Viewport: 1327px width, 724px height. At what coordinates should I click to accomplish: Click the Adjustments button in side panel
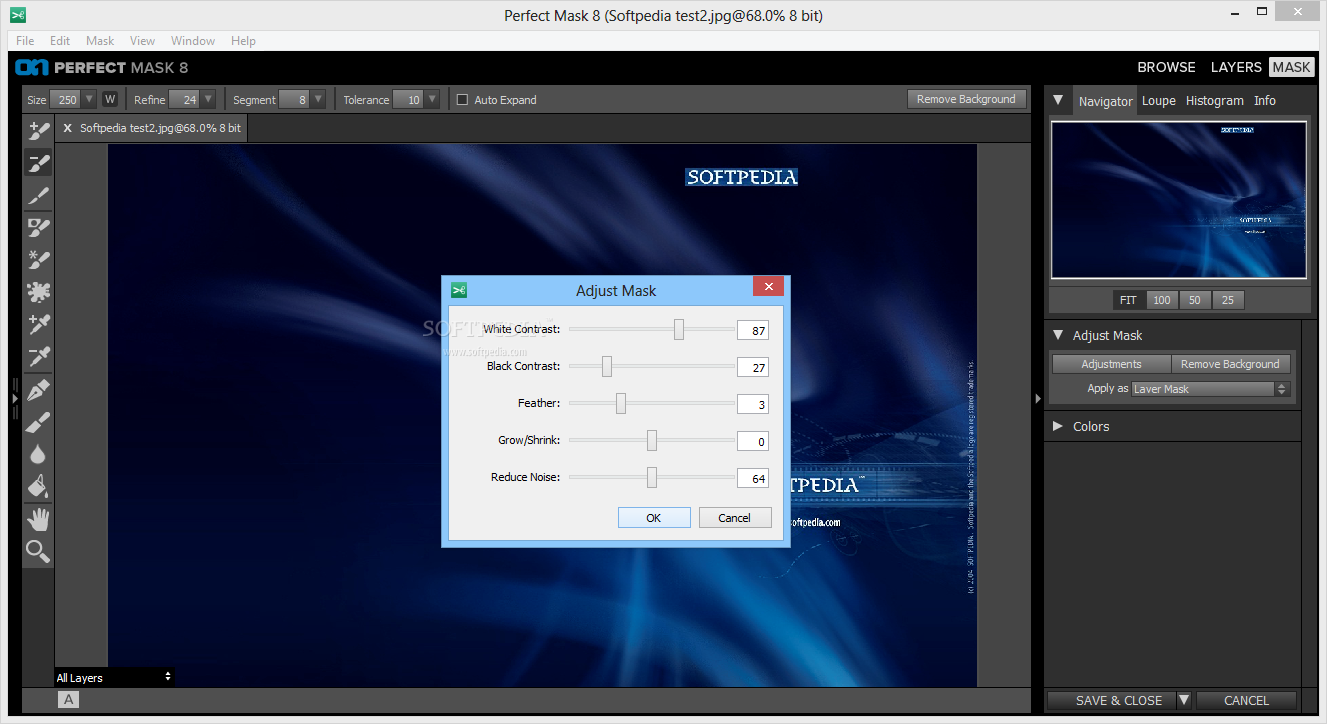1111,364
